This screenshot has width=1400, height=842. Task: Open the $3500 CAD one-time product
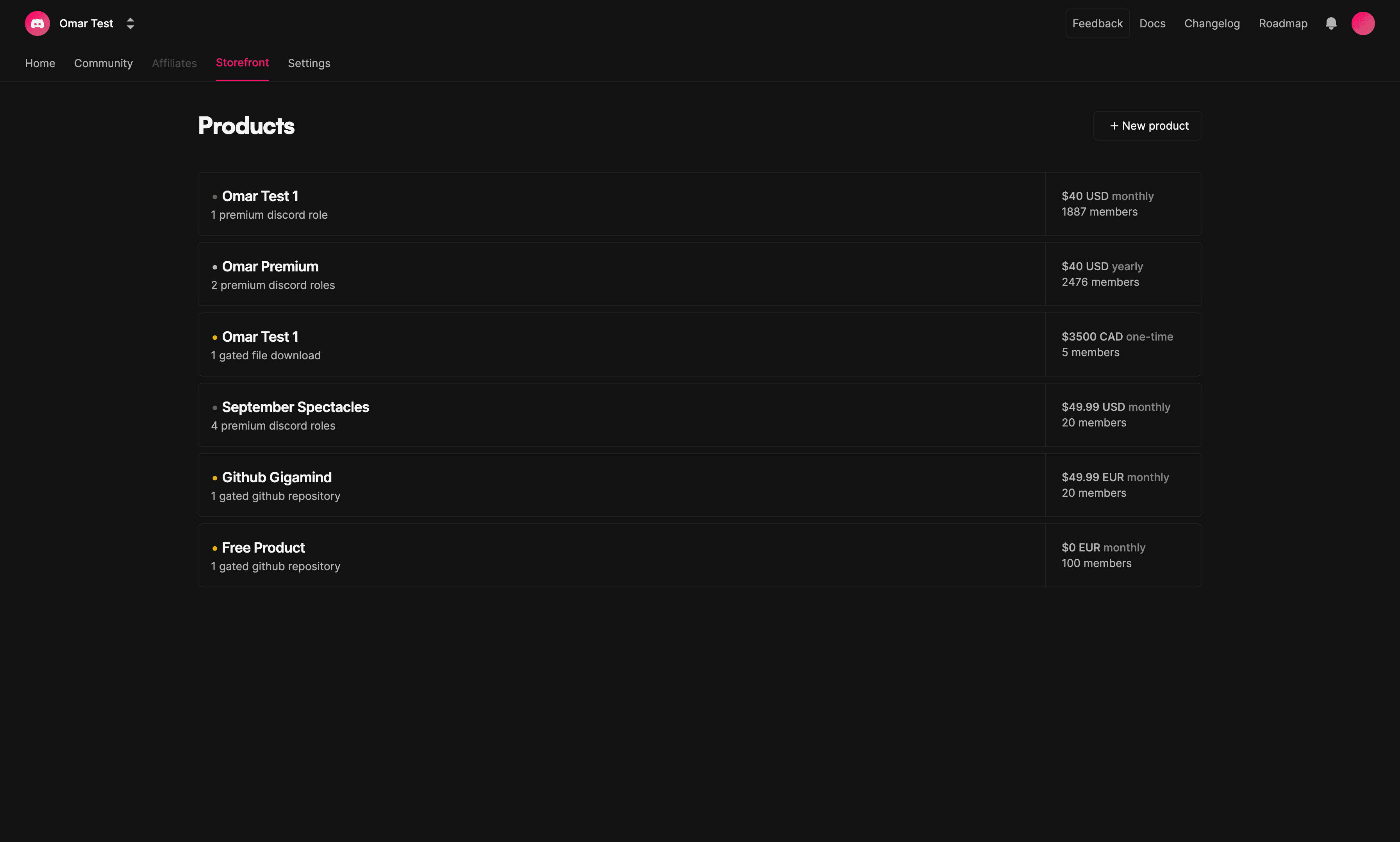[x=699, y=344]
